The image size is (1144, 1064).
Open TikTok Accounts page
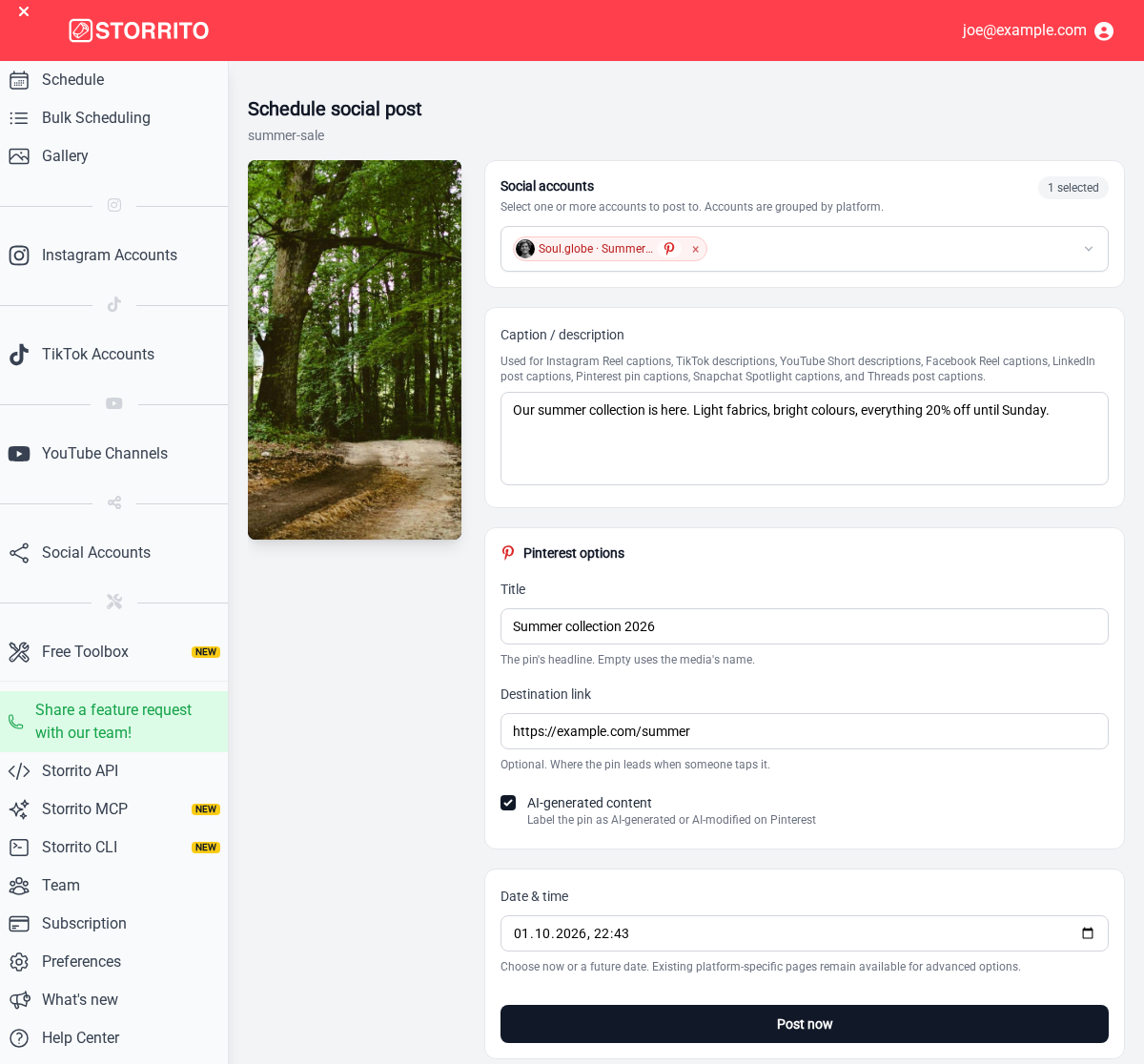coord(114,355)
